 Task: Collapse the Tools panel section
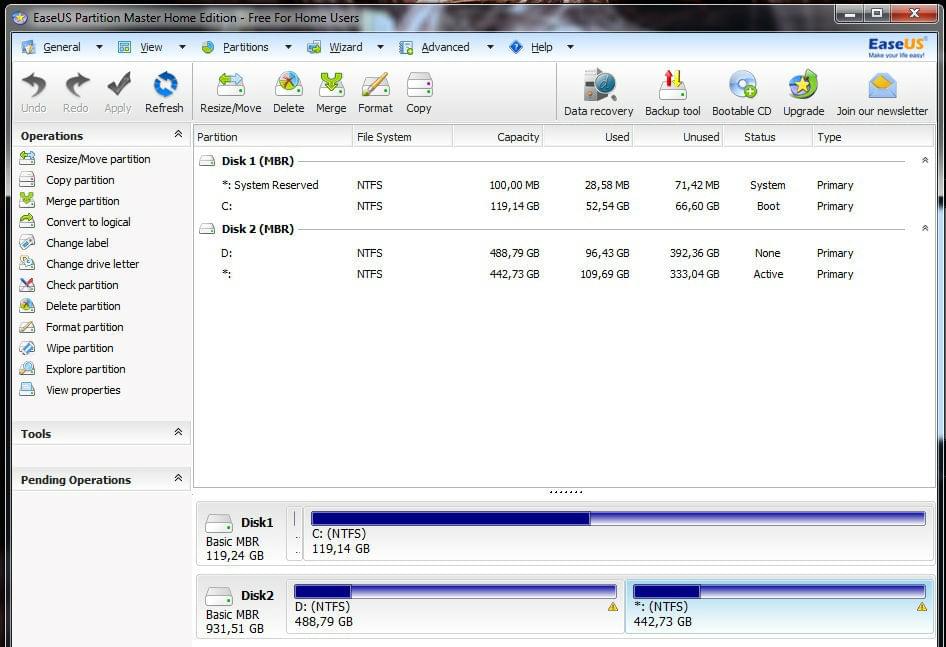178,432
